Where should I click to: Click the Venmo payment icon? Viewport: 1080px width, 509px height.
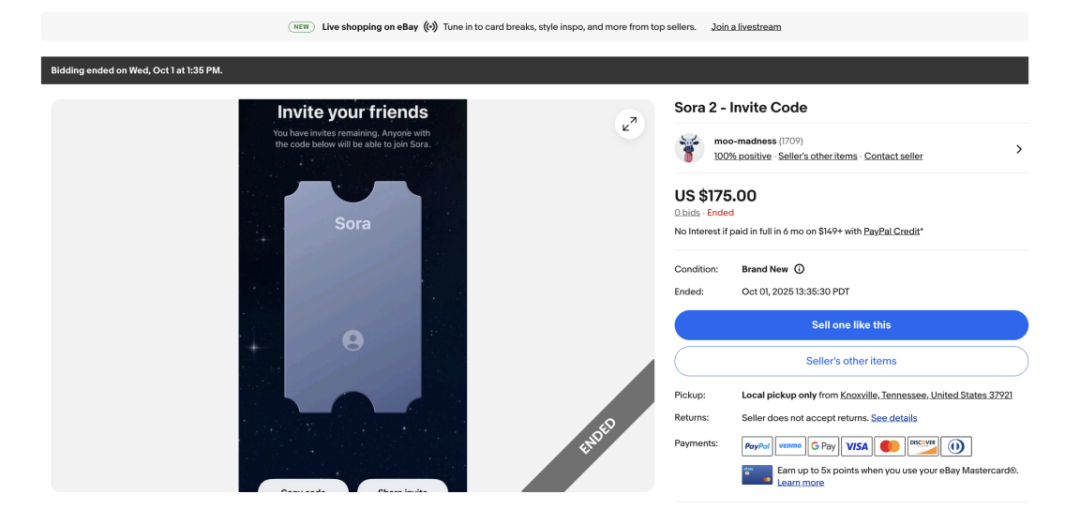tap(790, 446)
